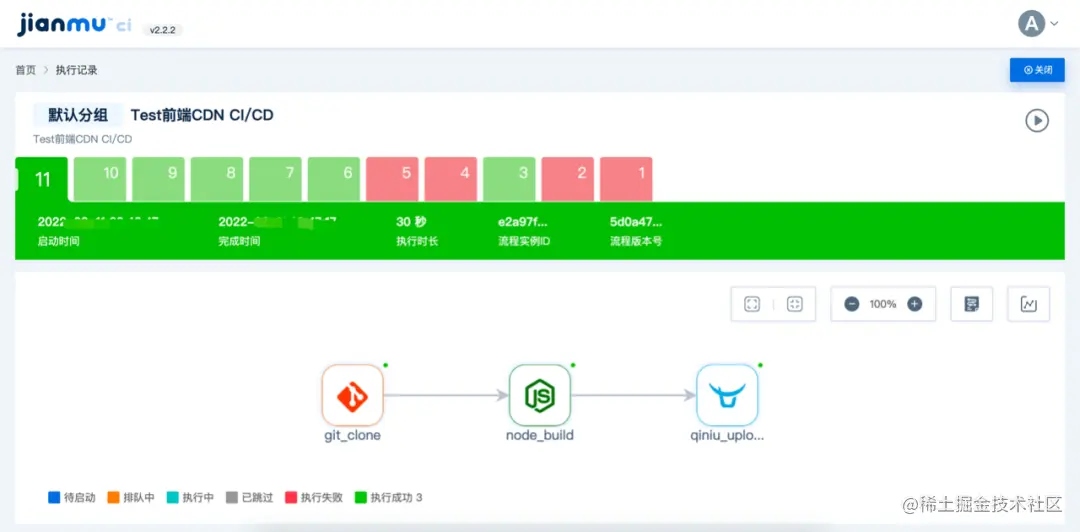Click the 已跳过 gray legend swatch

point(232,498)
